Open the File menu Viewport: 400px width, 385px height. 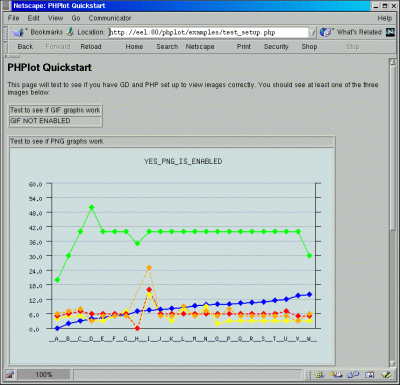point(14,18)
